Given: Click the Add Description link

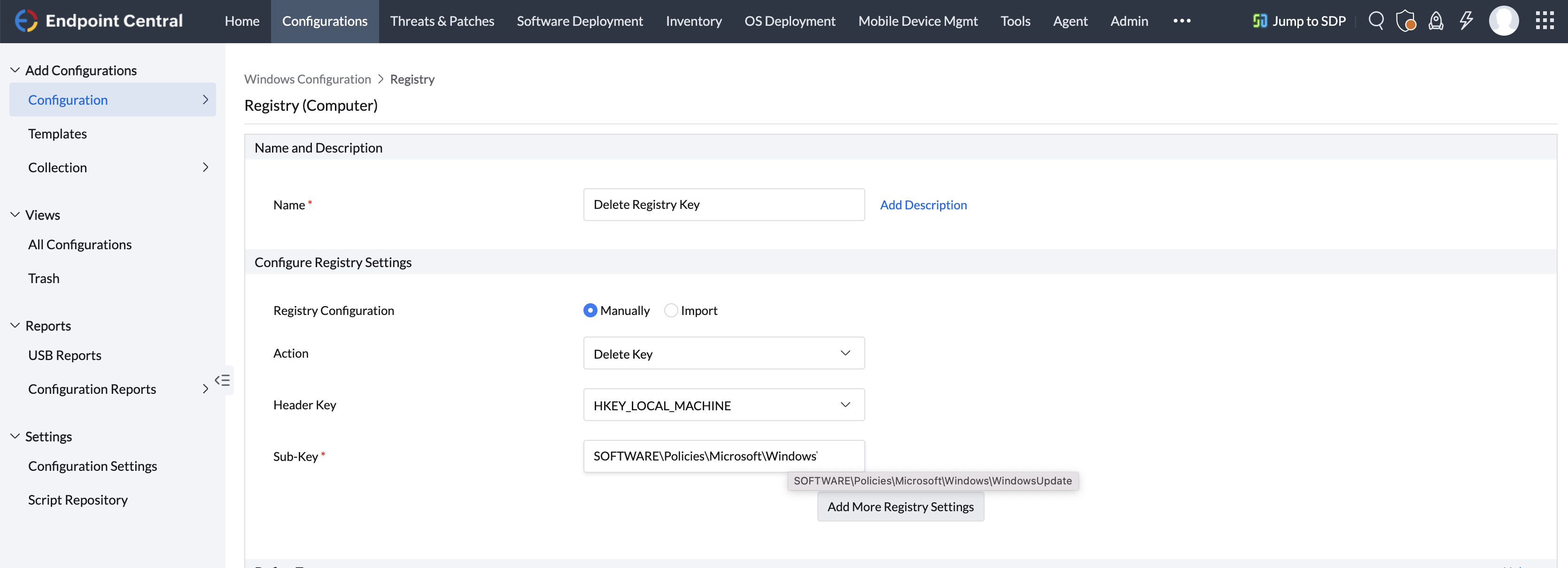Looking at the screenshot, I should pos(924,204).
